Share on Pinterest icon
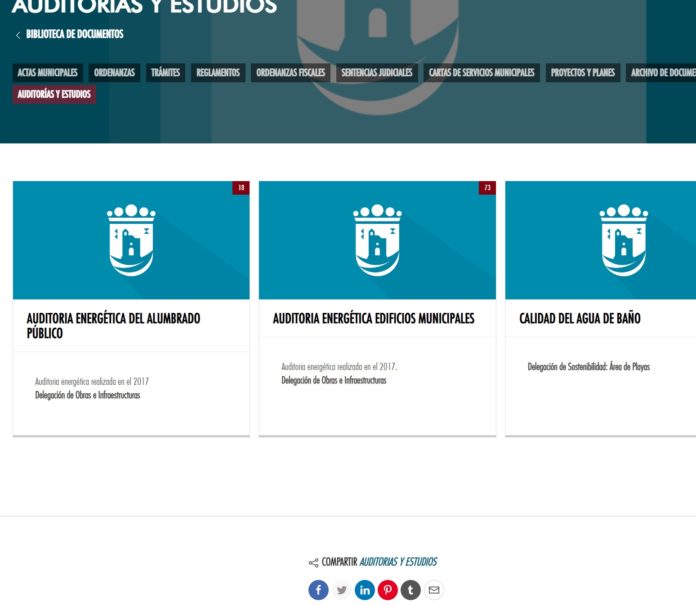The height and width of the screenshot is (606, 696). 388,590
